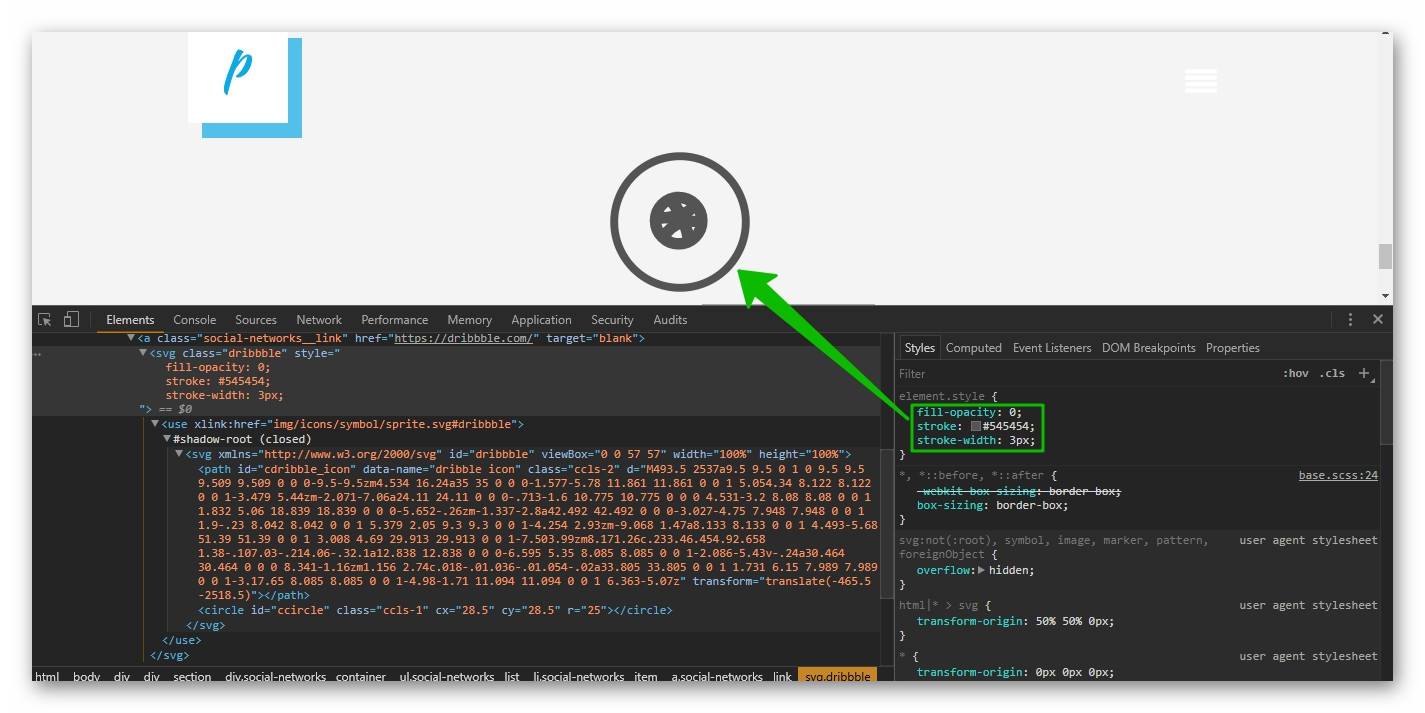Add a new style rule with plus icon
1425x713 pixels.
coord(1363,373)
